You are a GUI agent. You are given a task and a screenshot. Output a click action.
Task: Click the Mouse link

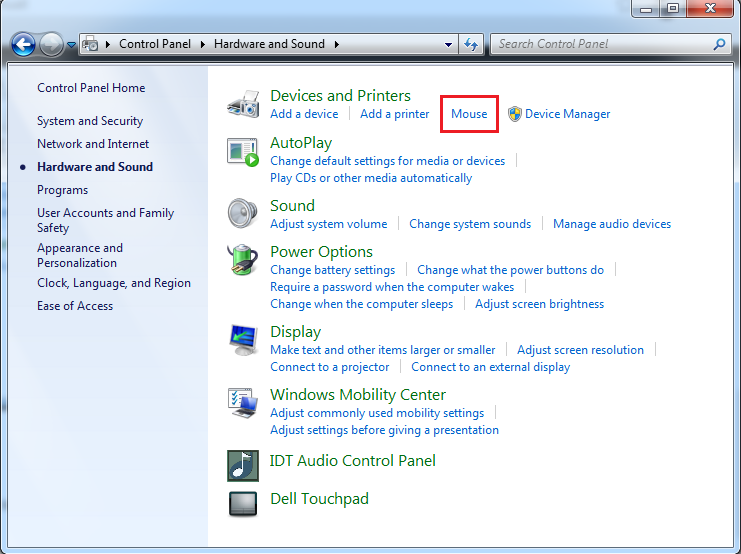point(469,114)
